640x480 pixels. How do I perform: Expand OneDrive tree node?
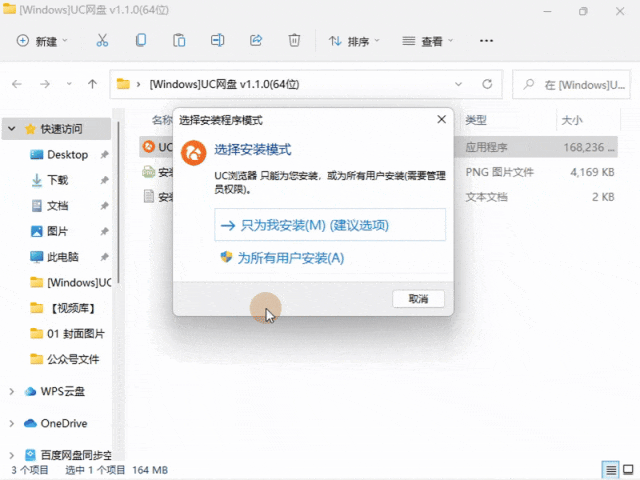click(11, 423)
